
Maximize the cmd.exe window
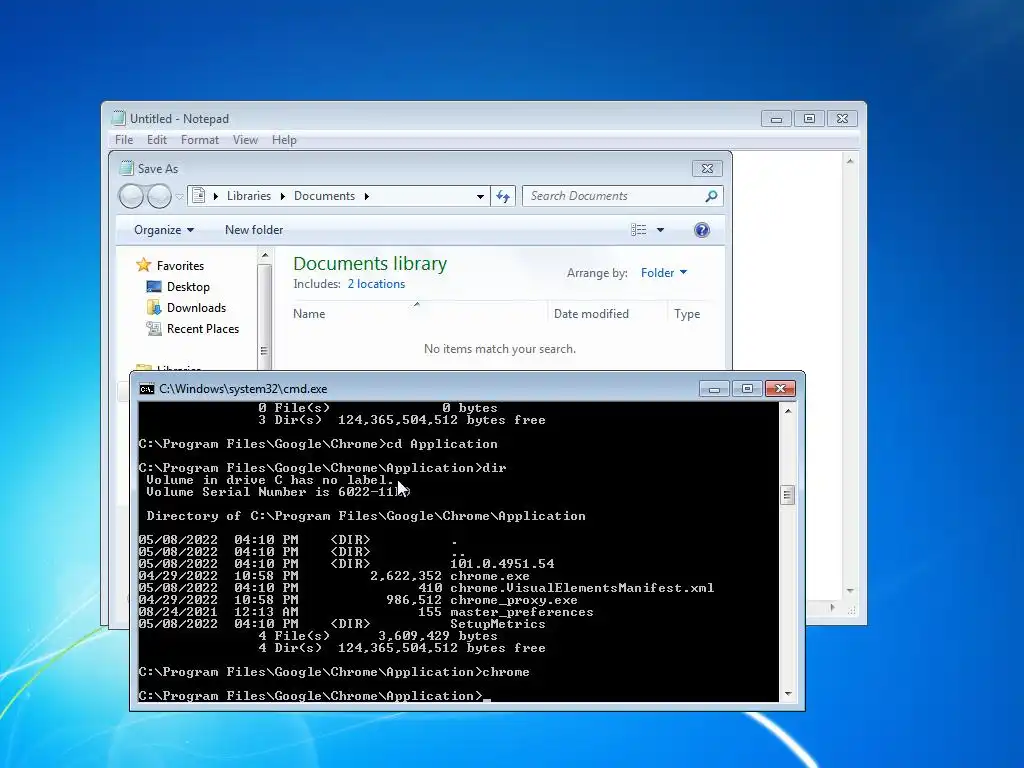tap(747, 389)
